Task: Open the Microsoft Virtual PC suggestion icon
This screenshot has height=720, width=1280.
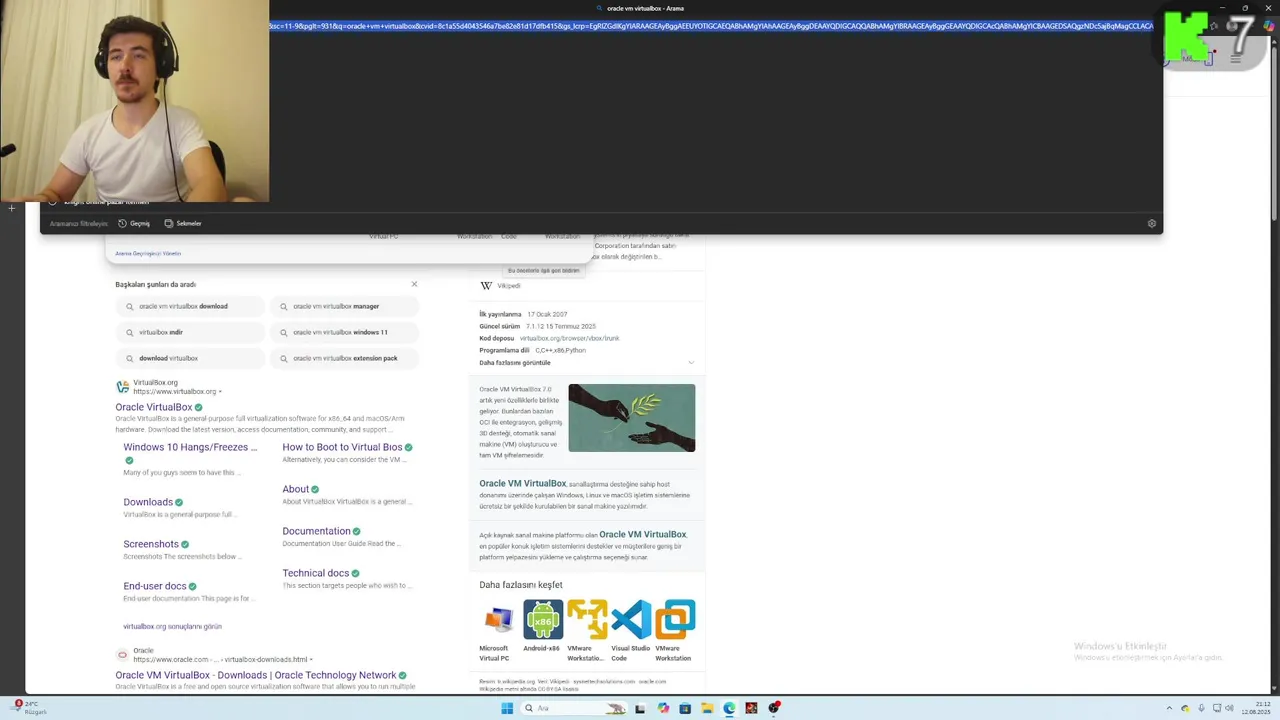Action: 498,620
